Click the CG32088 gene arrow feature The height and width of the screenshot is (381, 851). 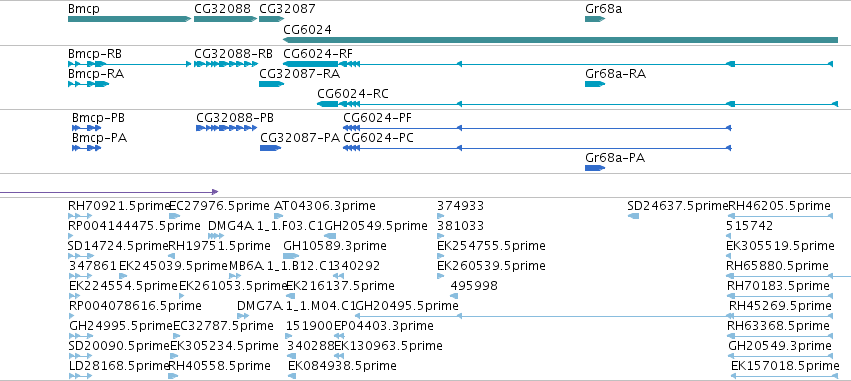[225, 19]
